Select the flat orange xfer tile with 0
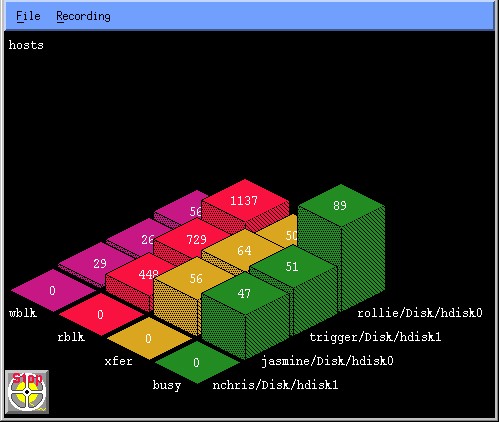Image resolution: width=499 pixels, height=422 pixels. tap(149, 338)
